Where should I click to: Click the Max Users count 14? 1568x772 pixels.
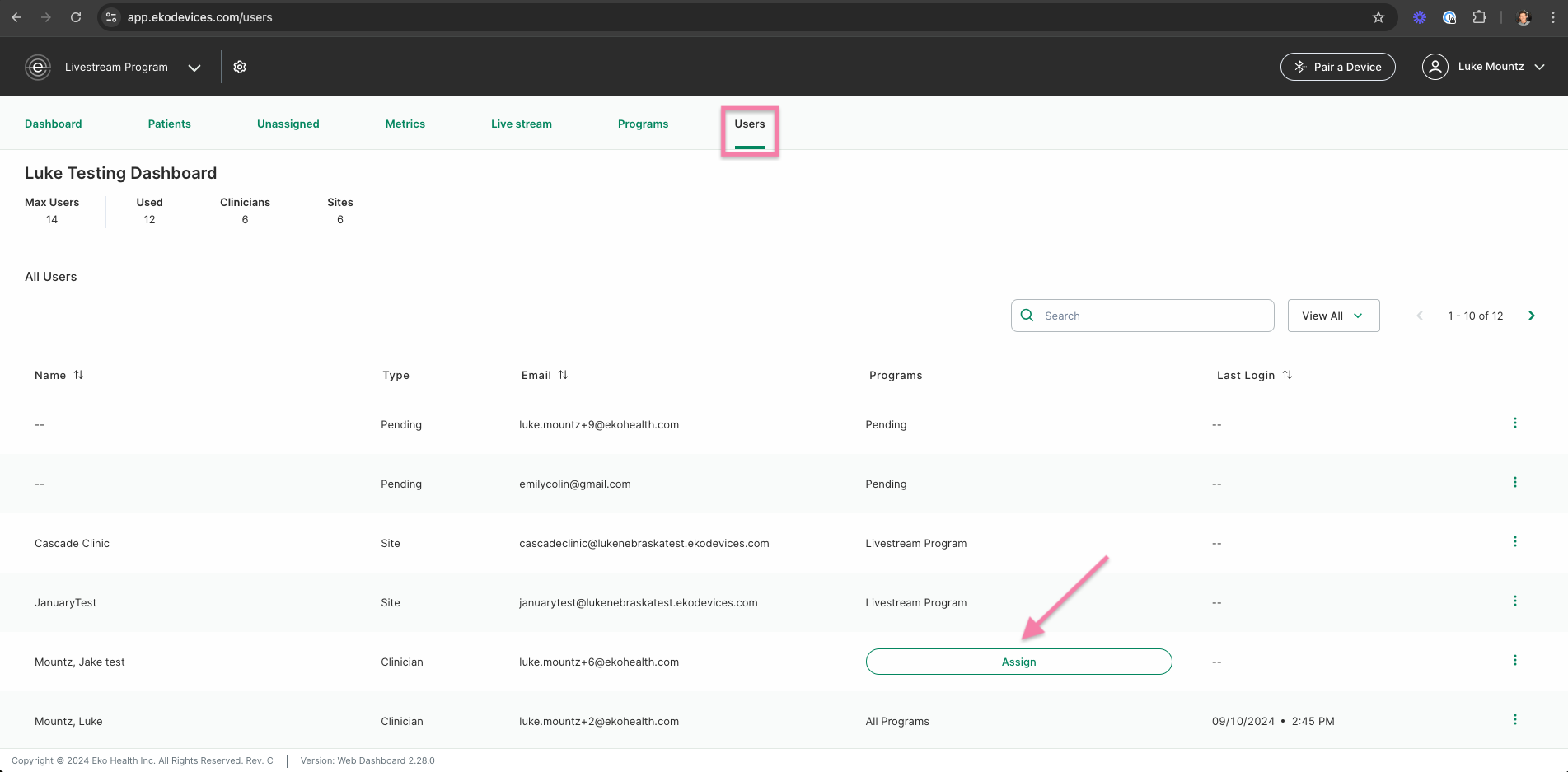(x=52, y=219)
